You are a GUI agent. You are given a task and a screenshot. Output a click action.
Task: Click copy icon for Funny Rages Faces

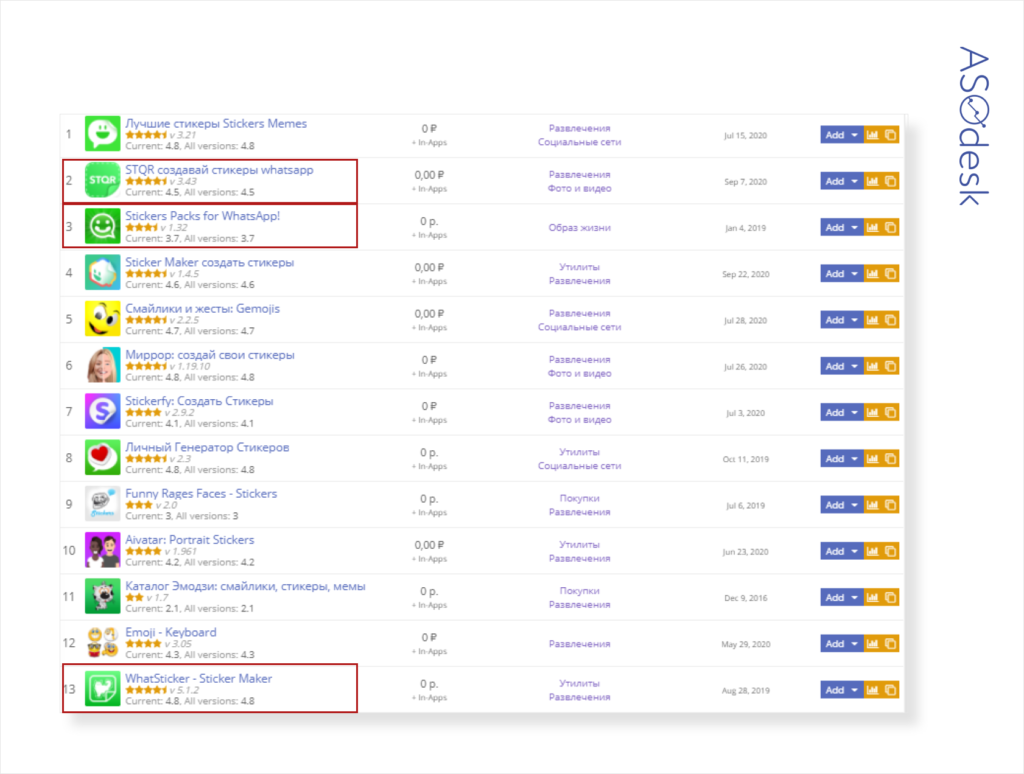890,505
